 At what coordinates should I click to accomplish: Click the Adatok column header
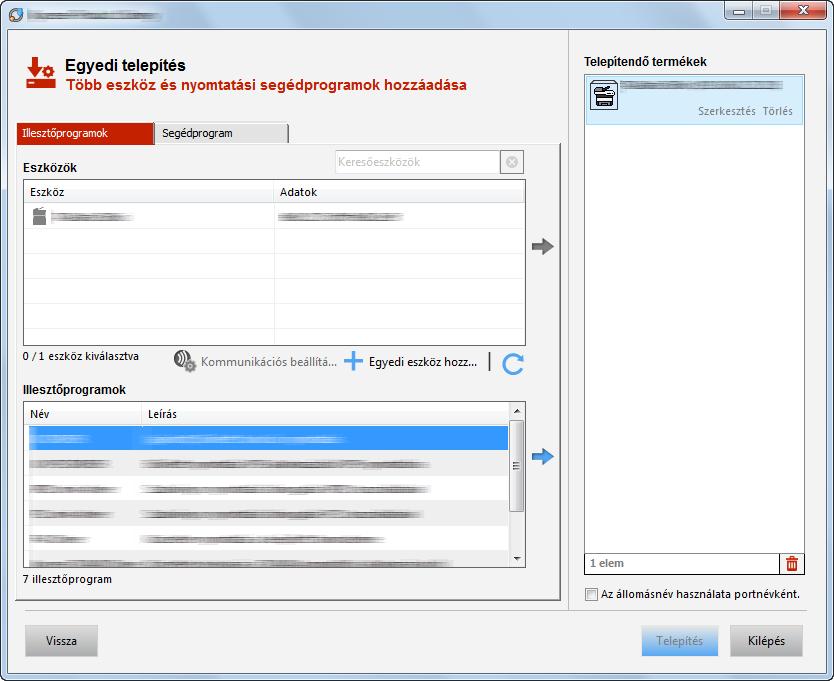[399, 192]
